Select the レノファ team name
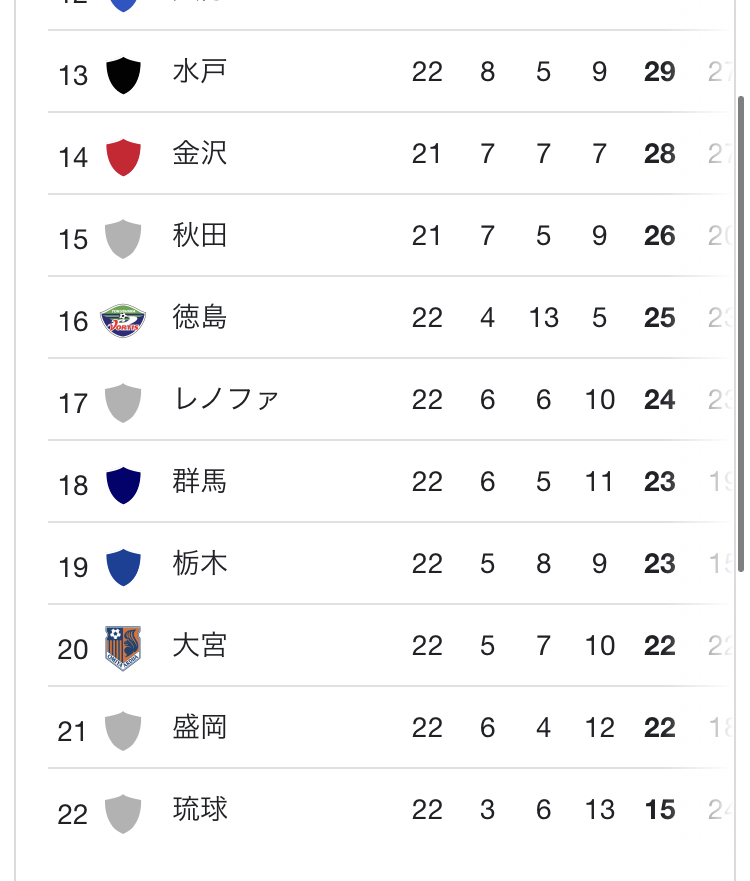This screenshot has width=750, height=881. point(225,400)
